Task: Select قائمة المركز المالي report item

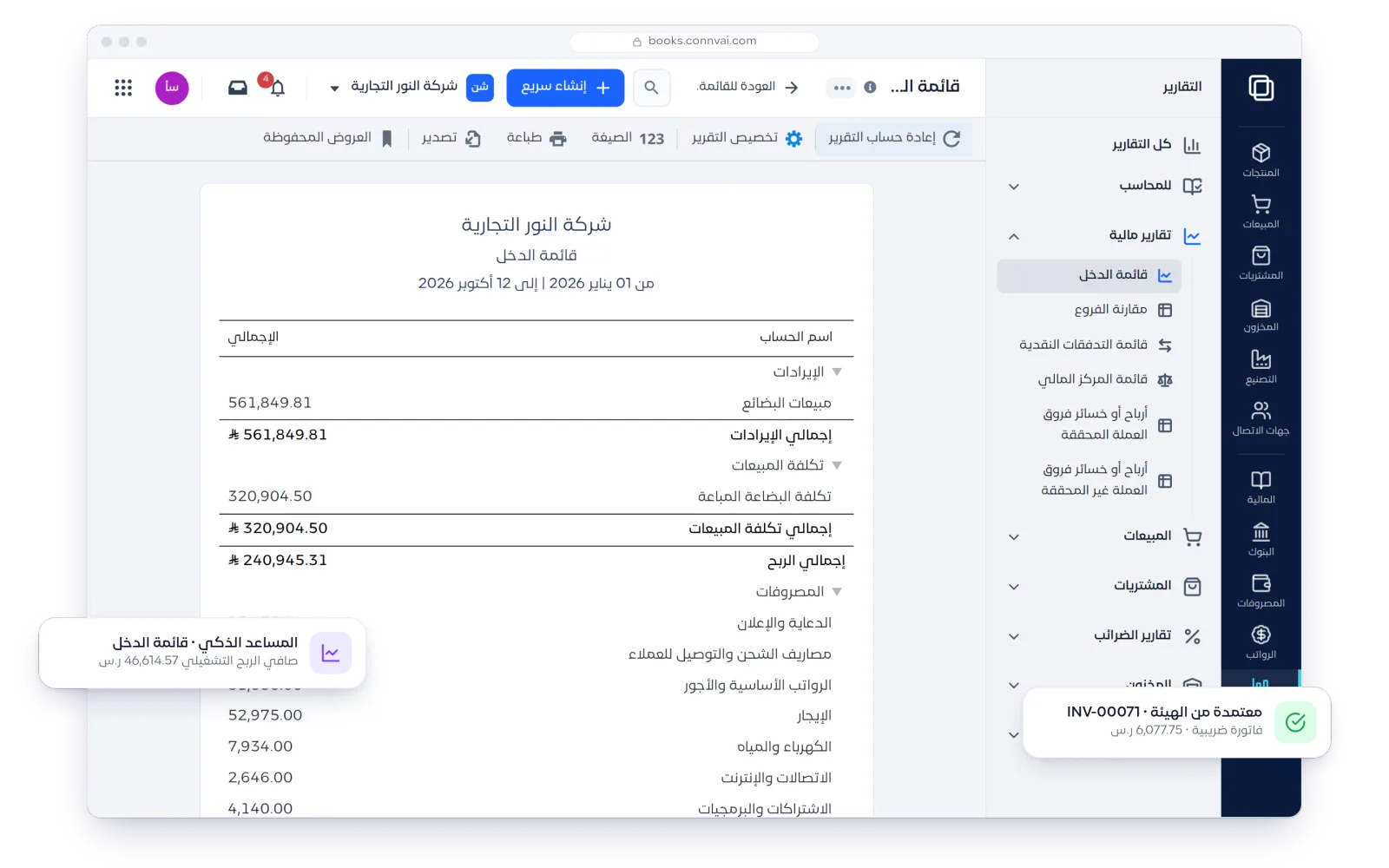Action: 1089,379
